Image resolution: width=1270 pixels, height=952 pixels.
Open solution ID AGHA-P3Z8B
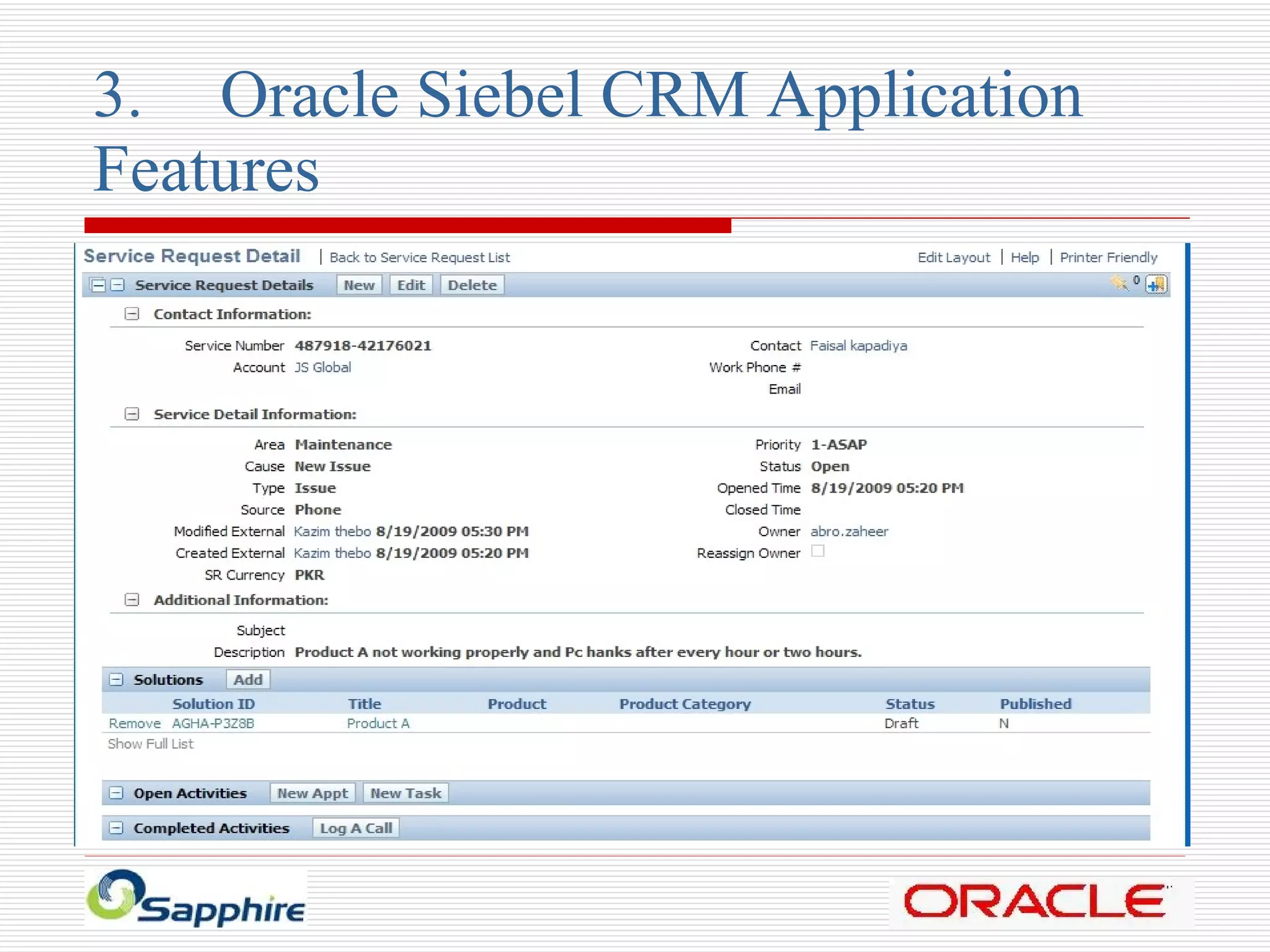point(213,723)
